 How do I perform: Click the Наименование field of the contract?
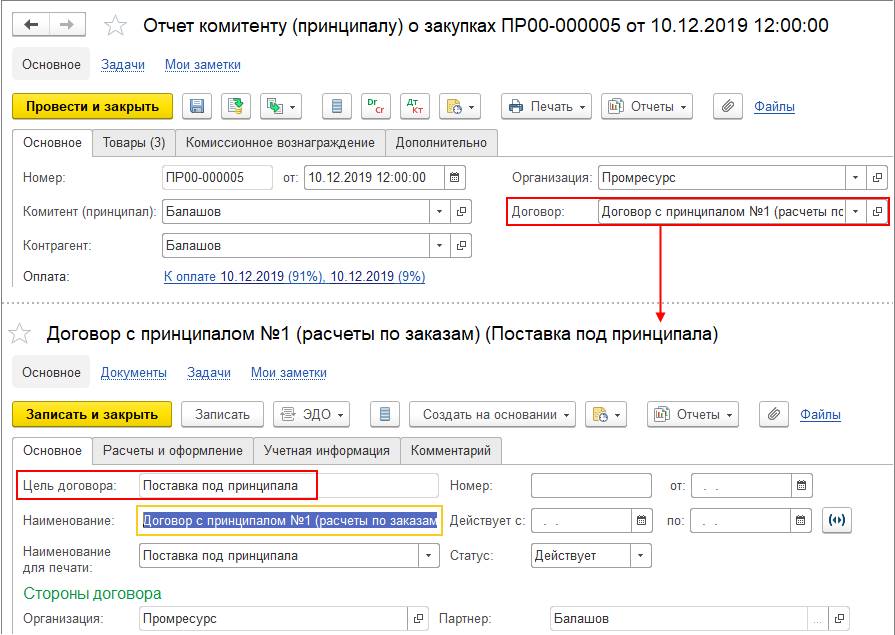[x=289, y=520]
